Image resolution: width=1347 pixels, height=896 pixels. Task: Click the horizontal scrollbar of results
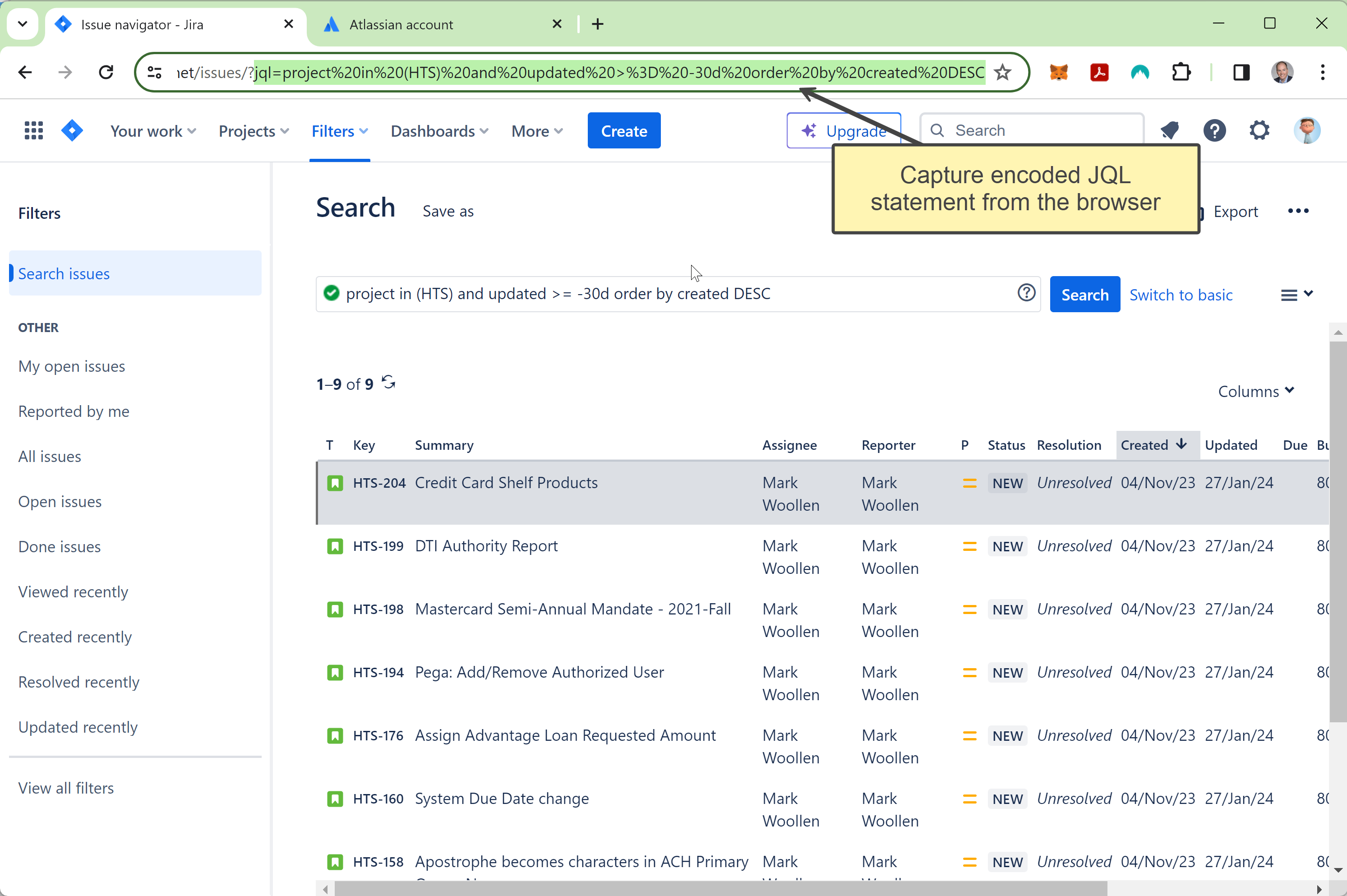tap(720, 889)
